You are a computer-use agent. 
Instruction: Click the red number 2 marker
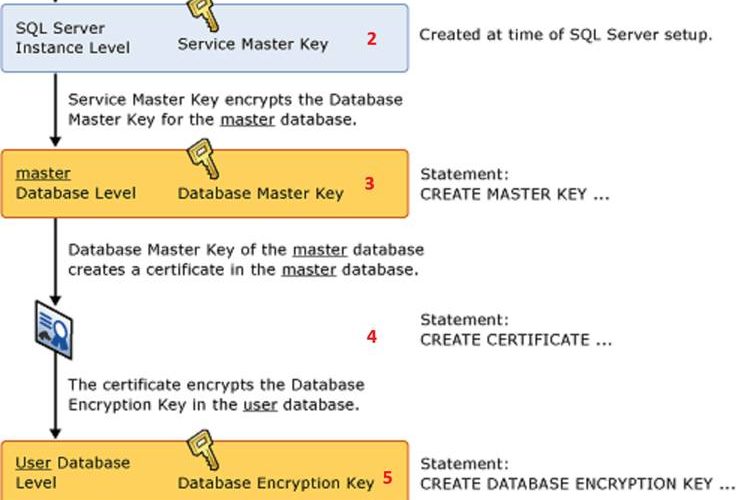click(x=372, y=39)
